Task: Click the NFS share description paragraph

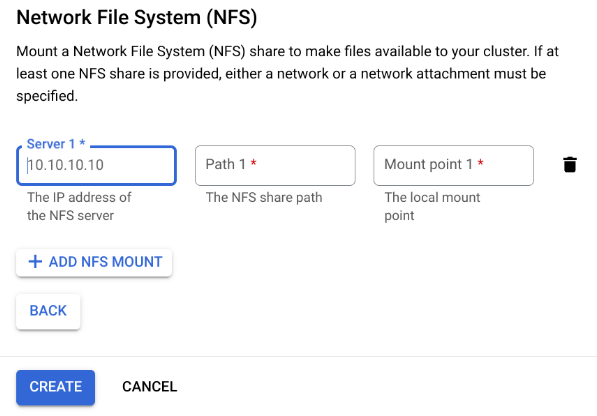Action: point(287,74)
